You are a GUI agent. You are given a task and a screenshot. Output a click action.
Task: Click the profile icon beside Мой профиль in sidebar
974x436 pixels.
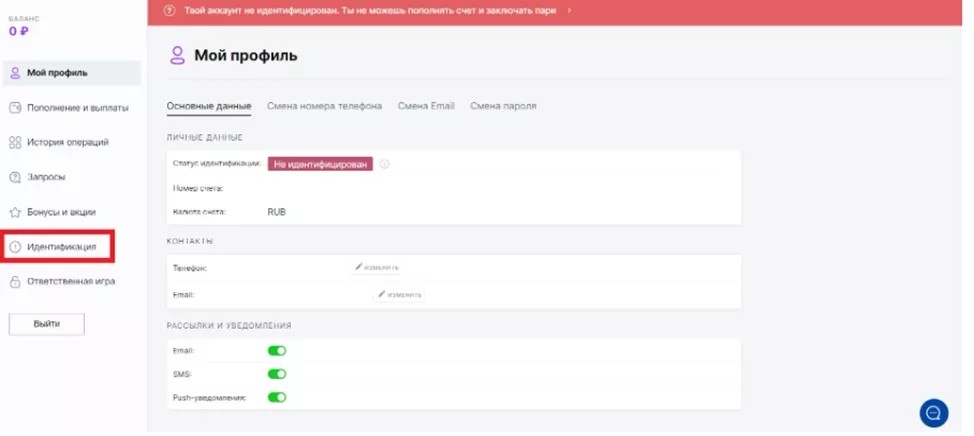click(16, 73)
